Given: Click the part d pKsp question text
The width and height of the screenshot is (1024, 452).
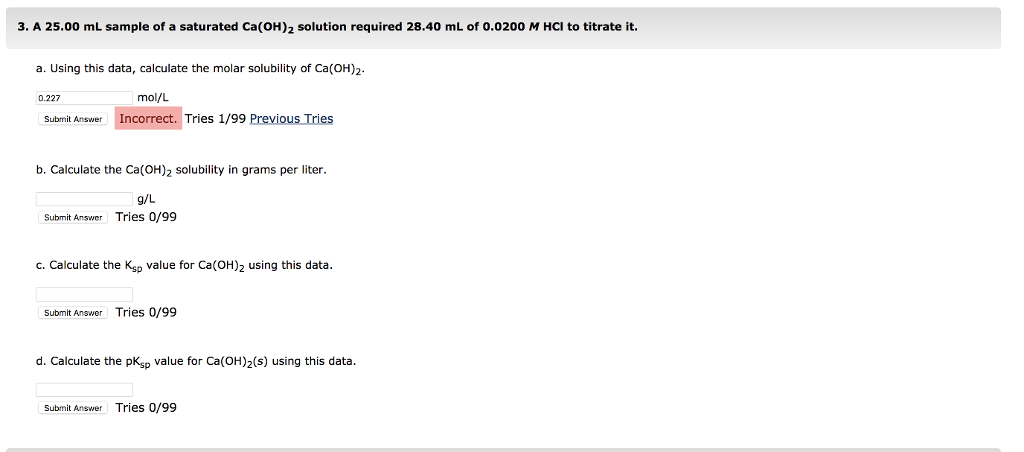Looking at the screenshot, I should pos(195,361).
